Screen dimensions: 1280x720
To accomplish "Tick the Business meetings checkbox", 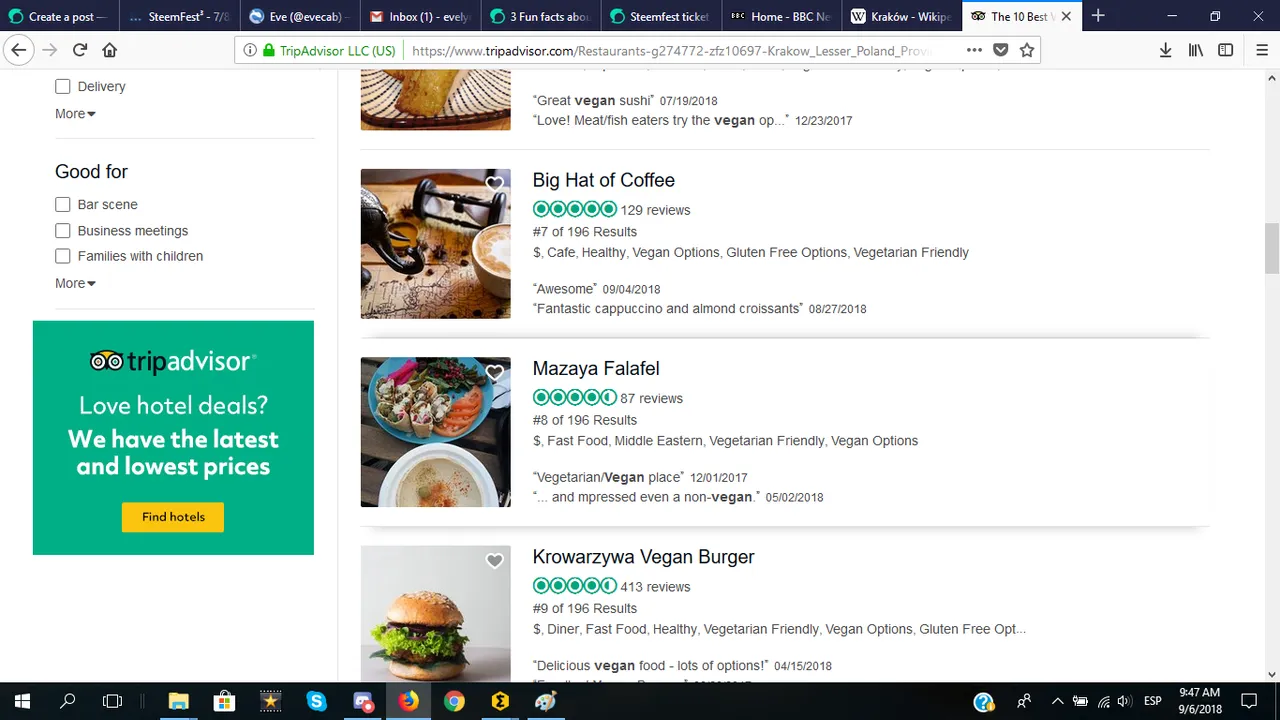I will (x=63, y=230).
